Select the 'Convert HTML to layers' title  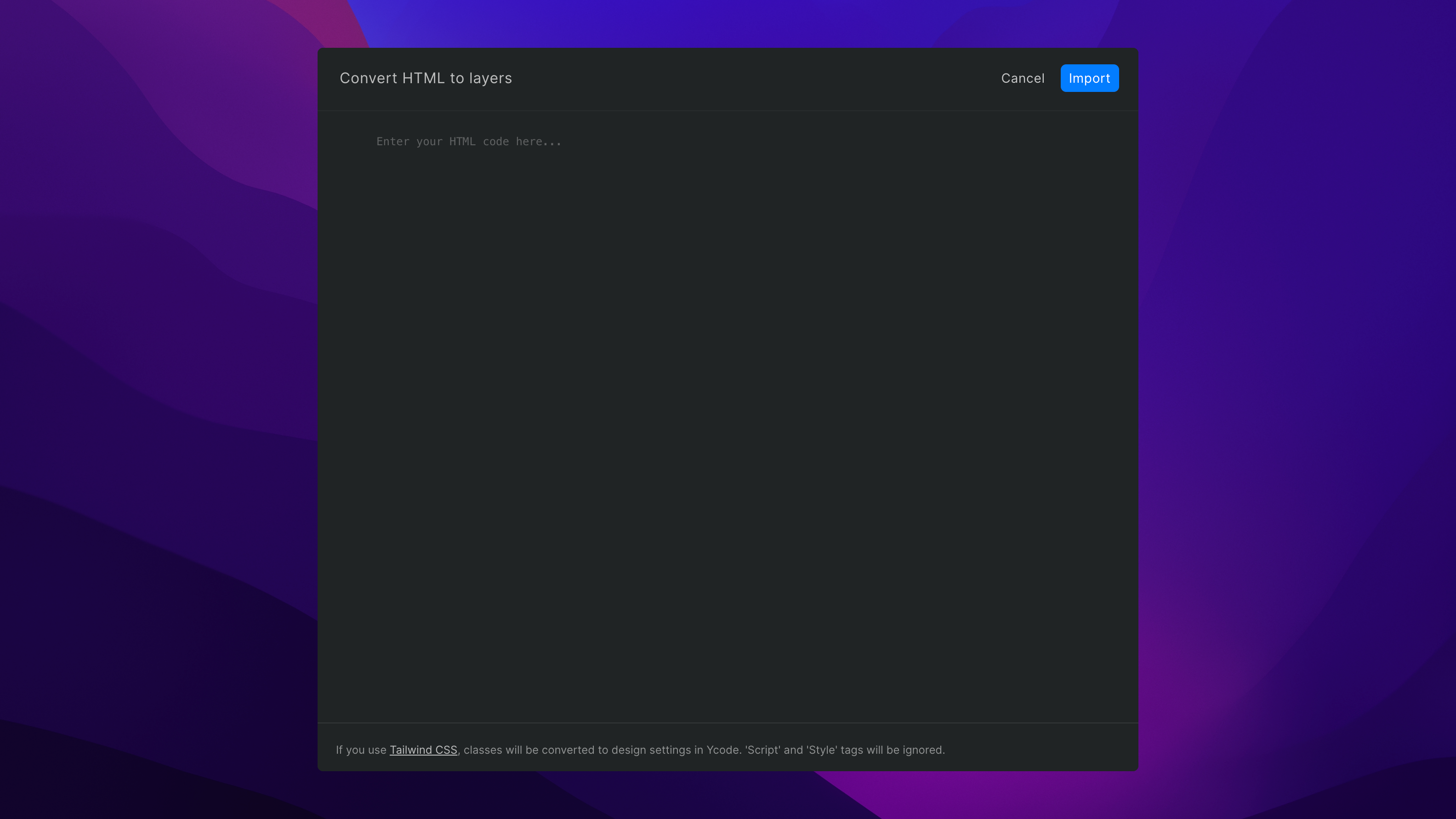tap(426, 78)
